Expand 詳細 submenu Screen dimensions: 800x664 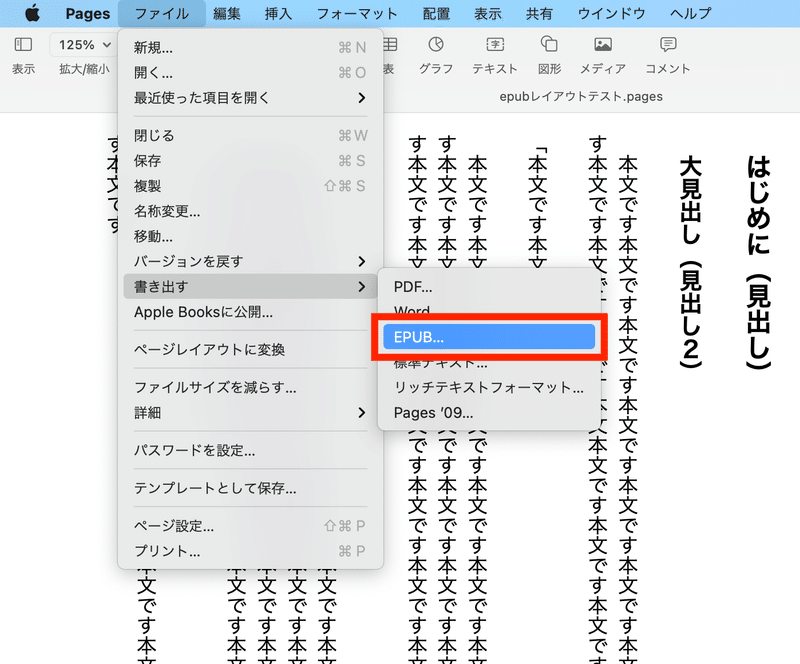point(251,412)
